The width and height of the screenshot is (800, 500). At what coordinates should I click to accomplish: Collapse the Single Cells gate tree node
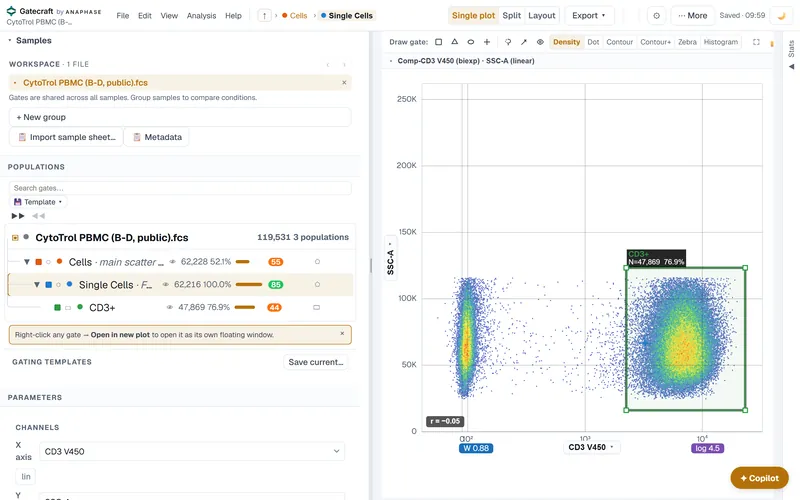pos(37,285)
